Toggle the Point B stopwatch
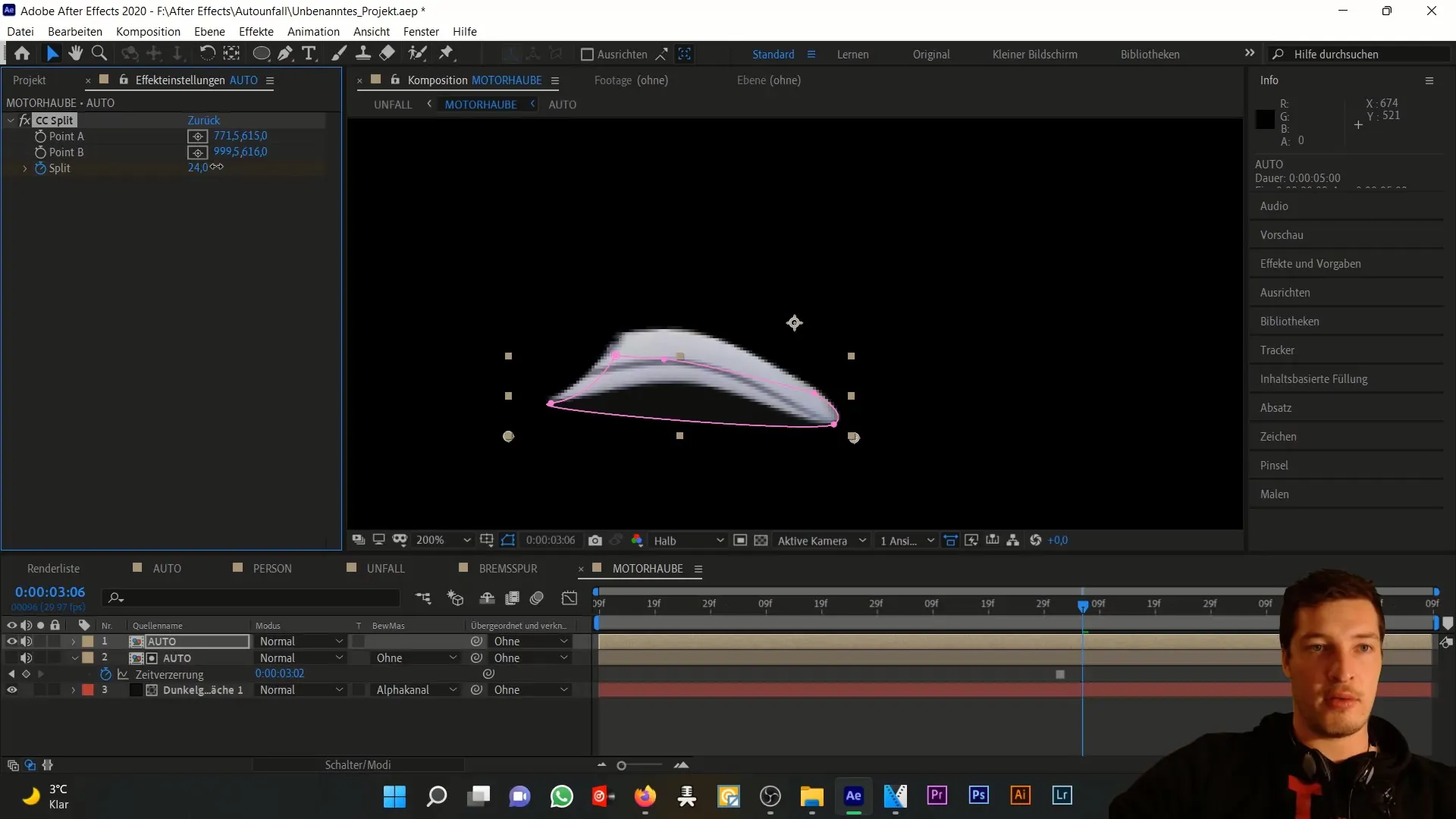 [40, 152]
